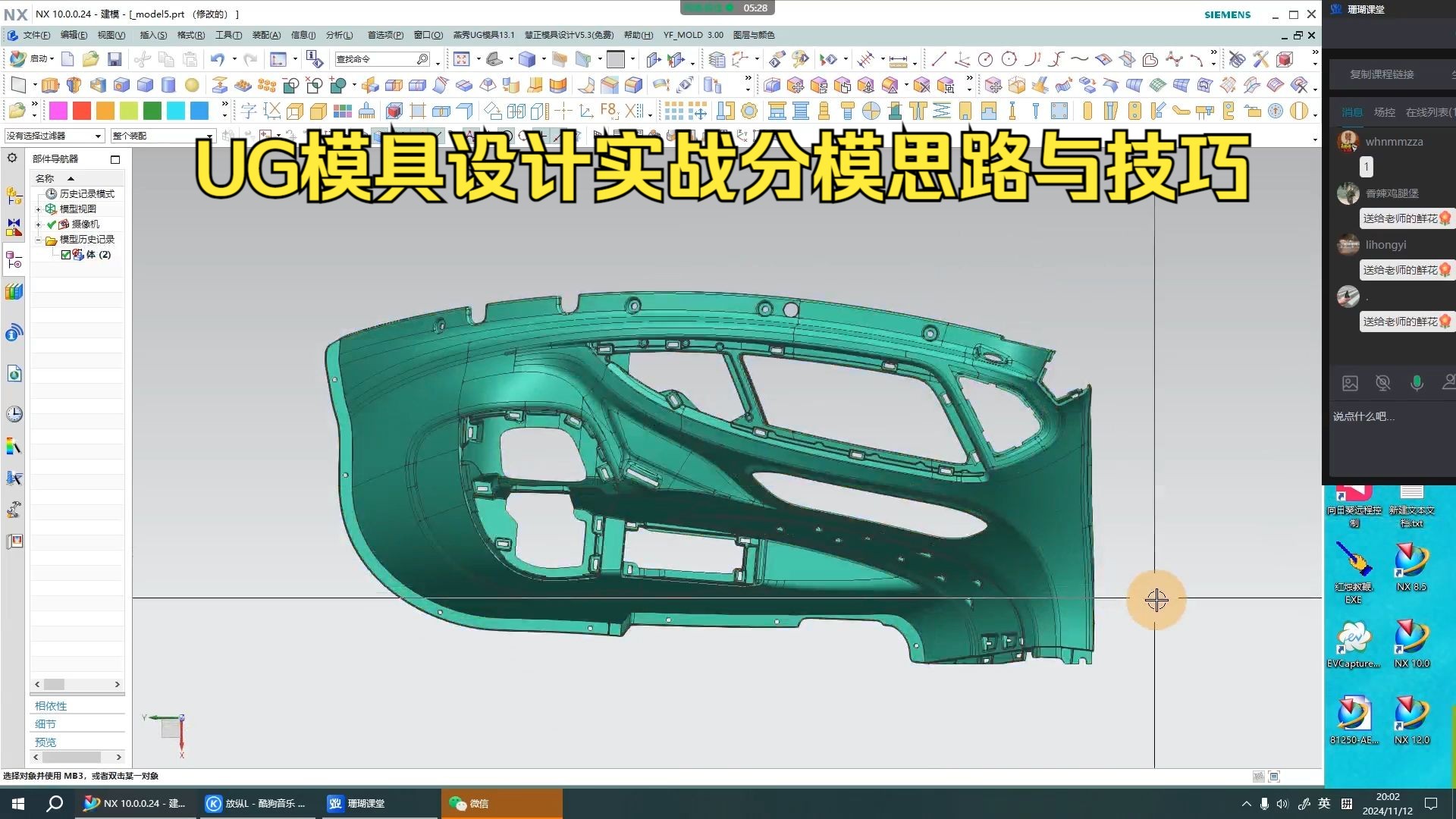Screen dimensions: 1456x819
Task: Collapse the 模型历史记录 tree node
Action: click(38, 240)
